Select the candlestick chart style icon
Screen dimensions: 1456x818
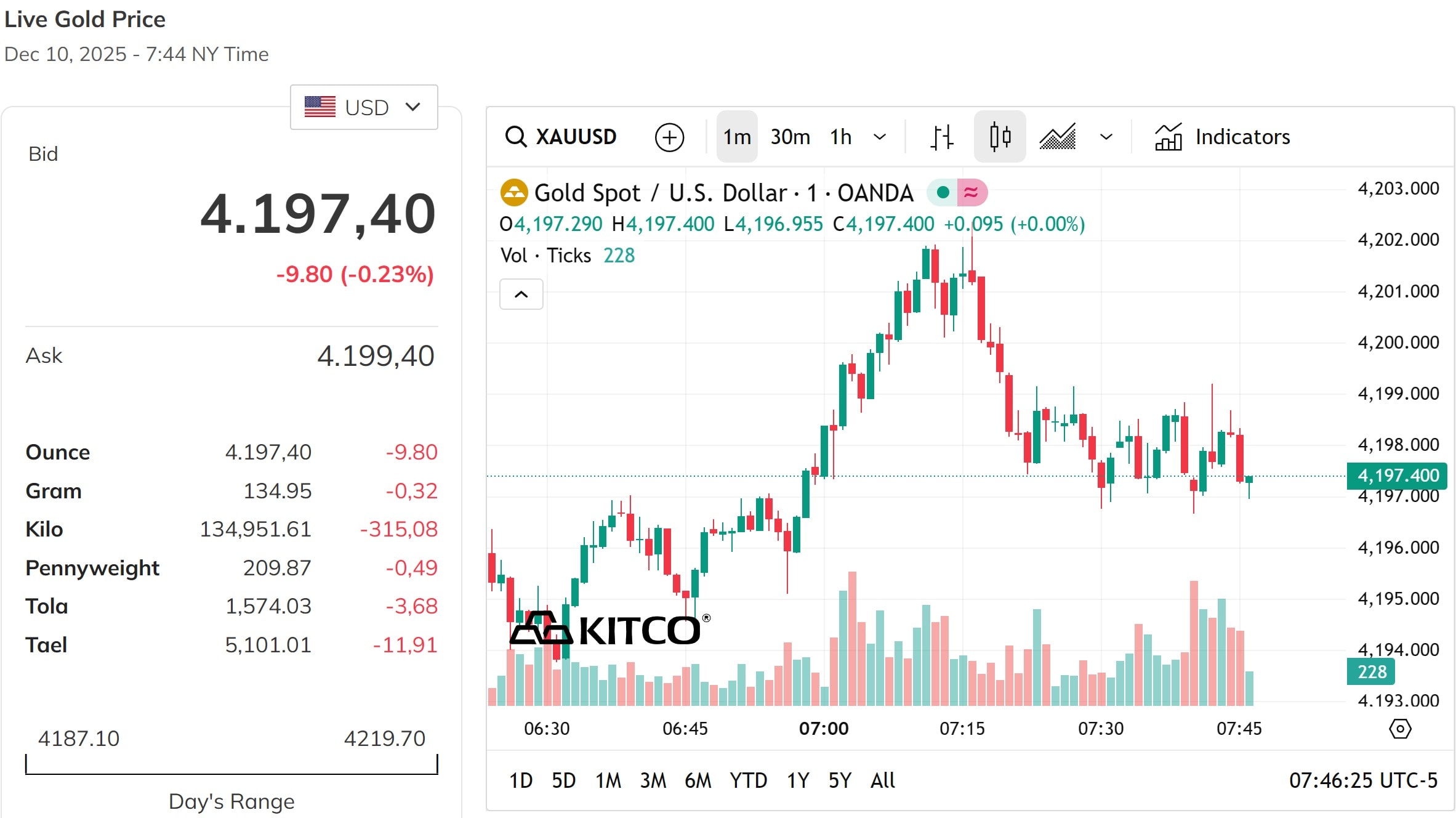[999, 136]
